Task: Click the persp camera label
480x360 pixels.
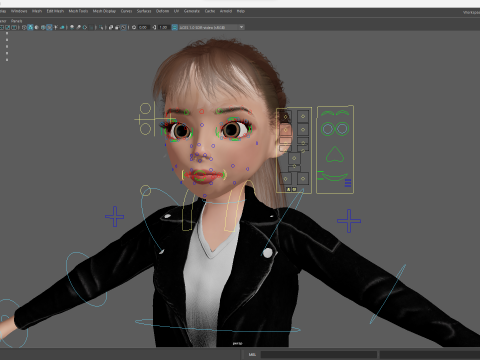Action: (237, 343)
